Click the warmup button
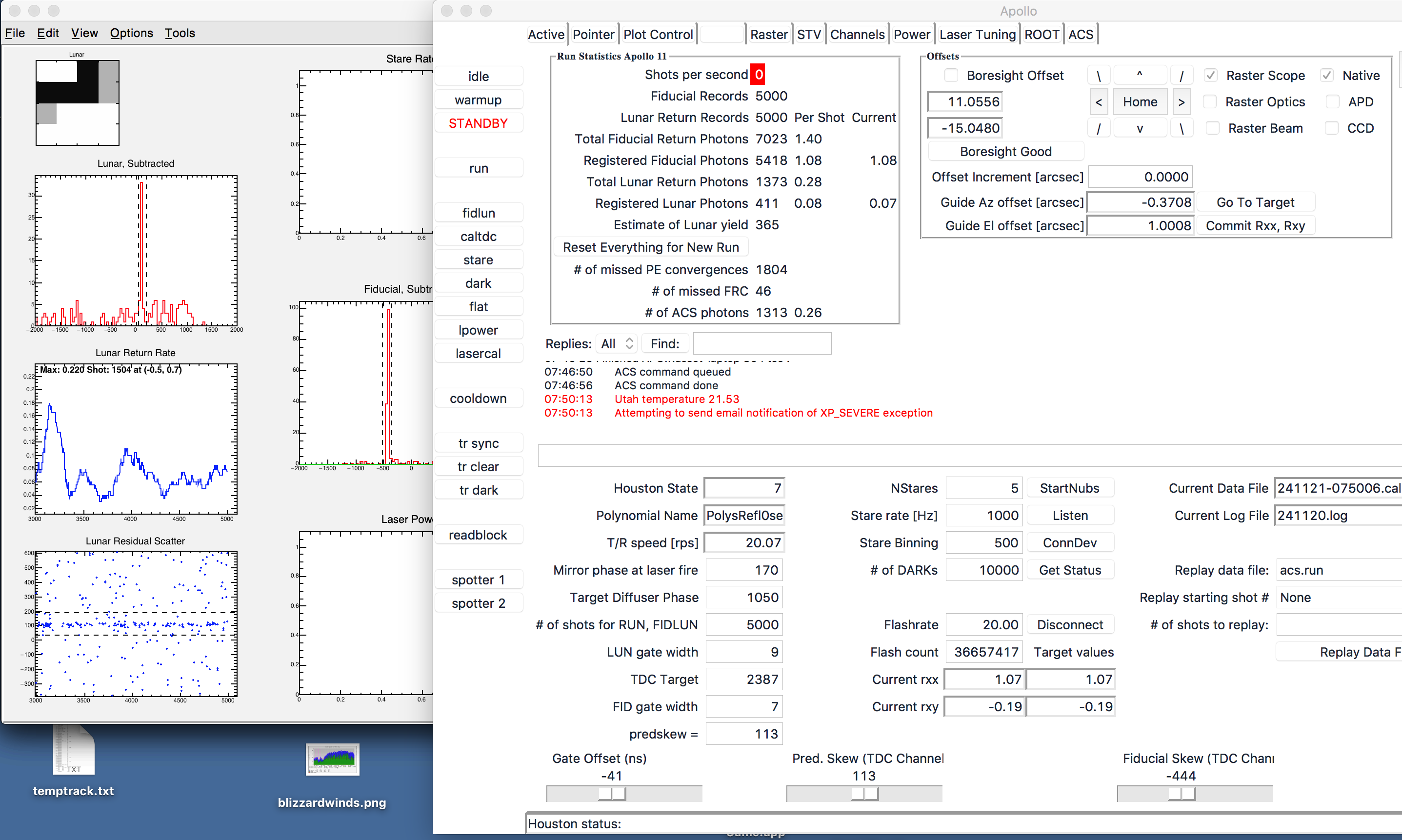The height and width of the screenshot is (840, 1402). (478, 100)
